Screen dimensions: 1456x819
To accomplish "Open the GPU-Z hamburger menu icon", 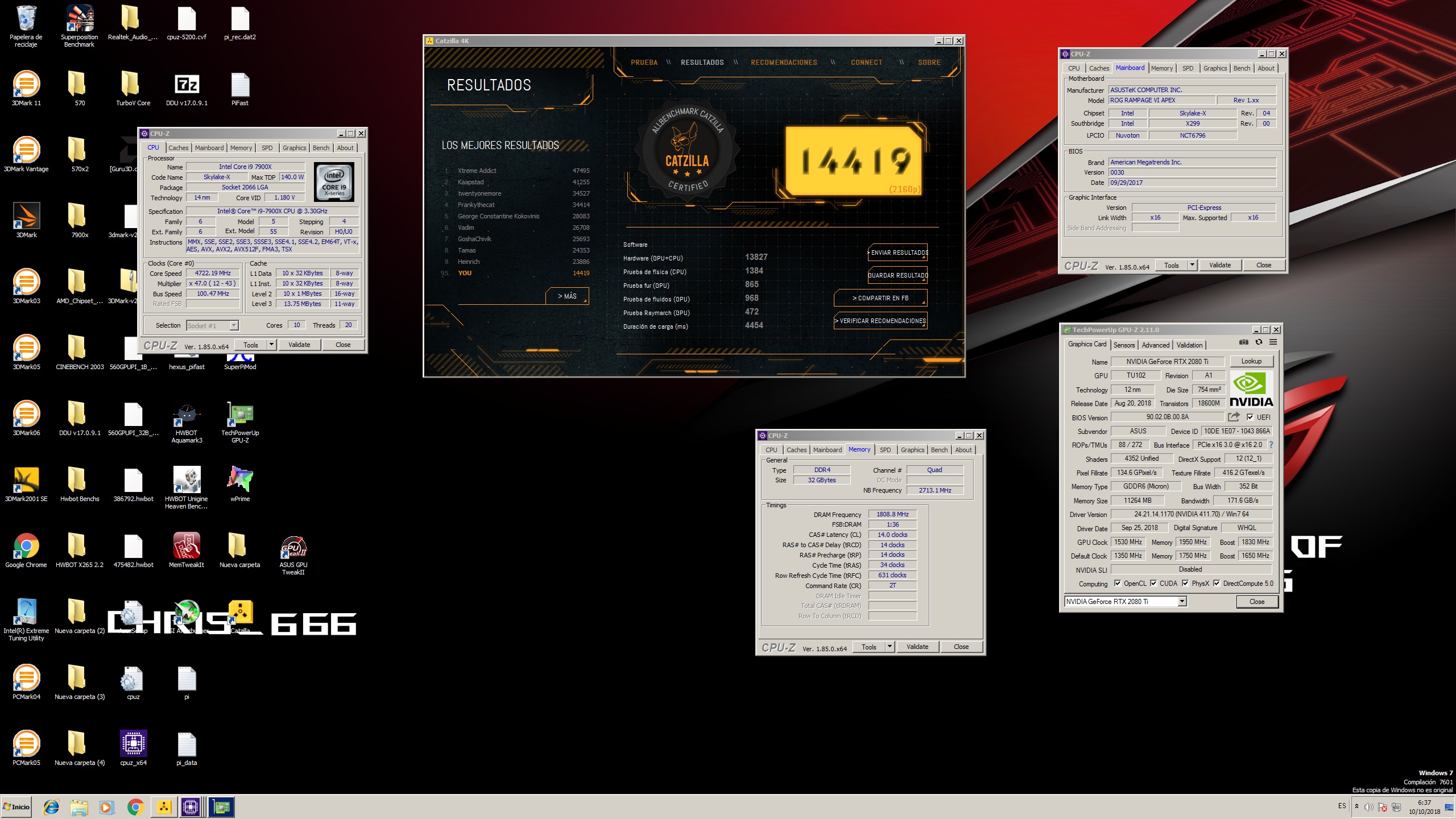I will [x=1273, y=342].
